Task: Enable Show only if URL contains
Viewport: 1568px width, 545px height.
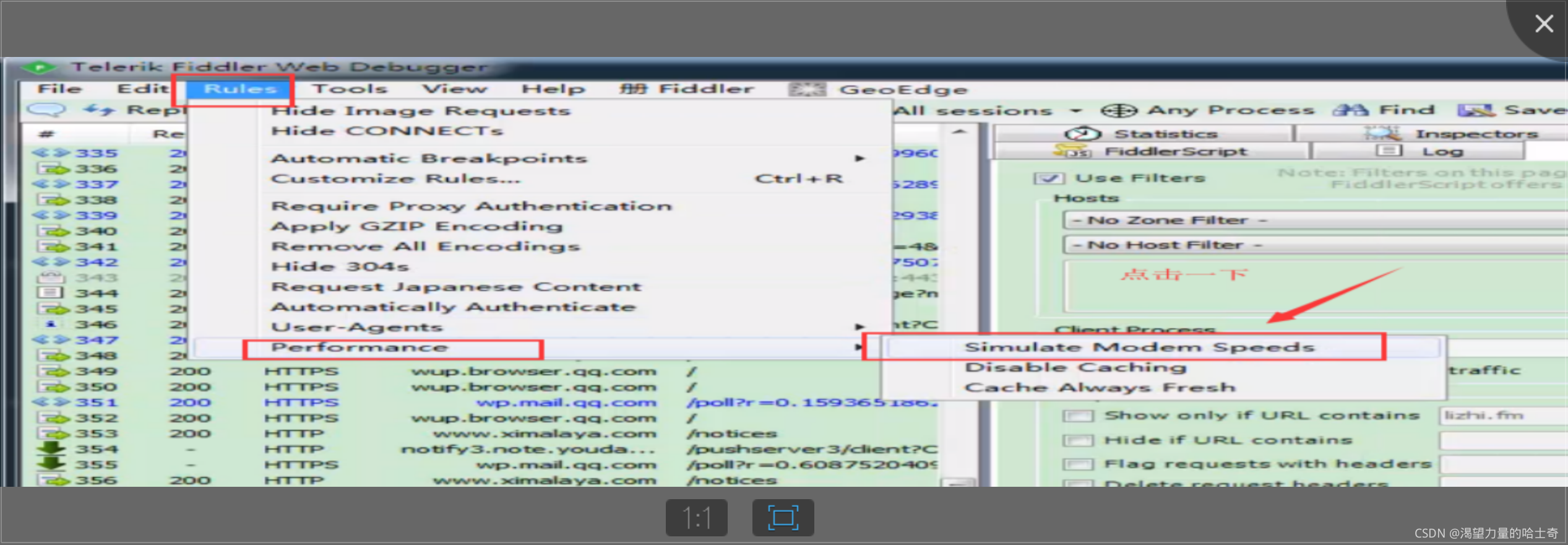Action: point(1078,416)
